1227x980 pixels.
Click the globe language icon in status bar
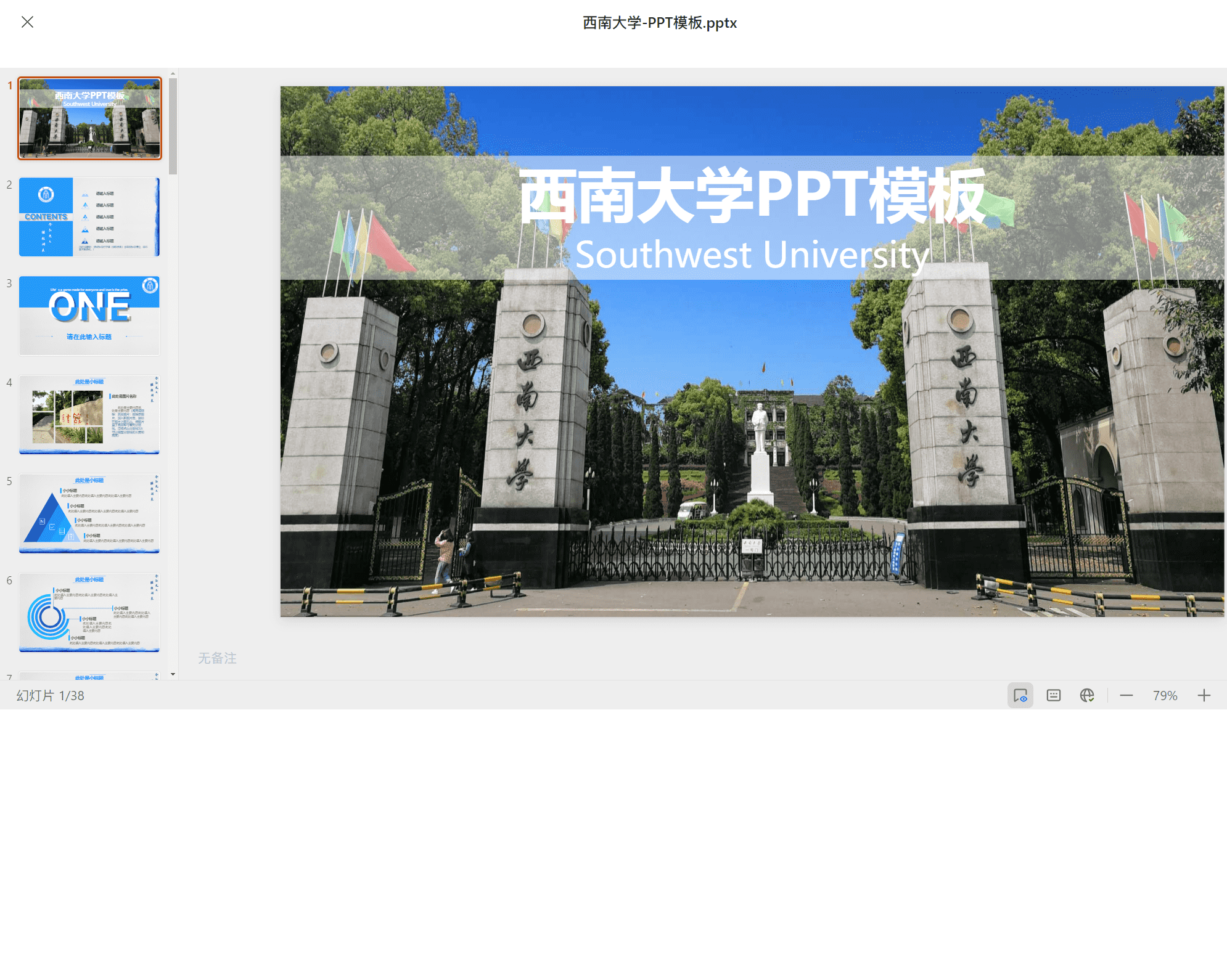point(1087,695)
